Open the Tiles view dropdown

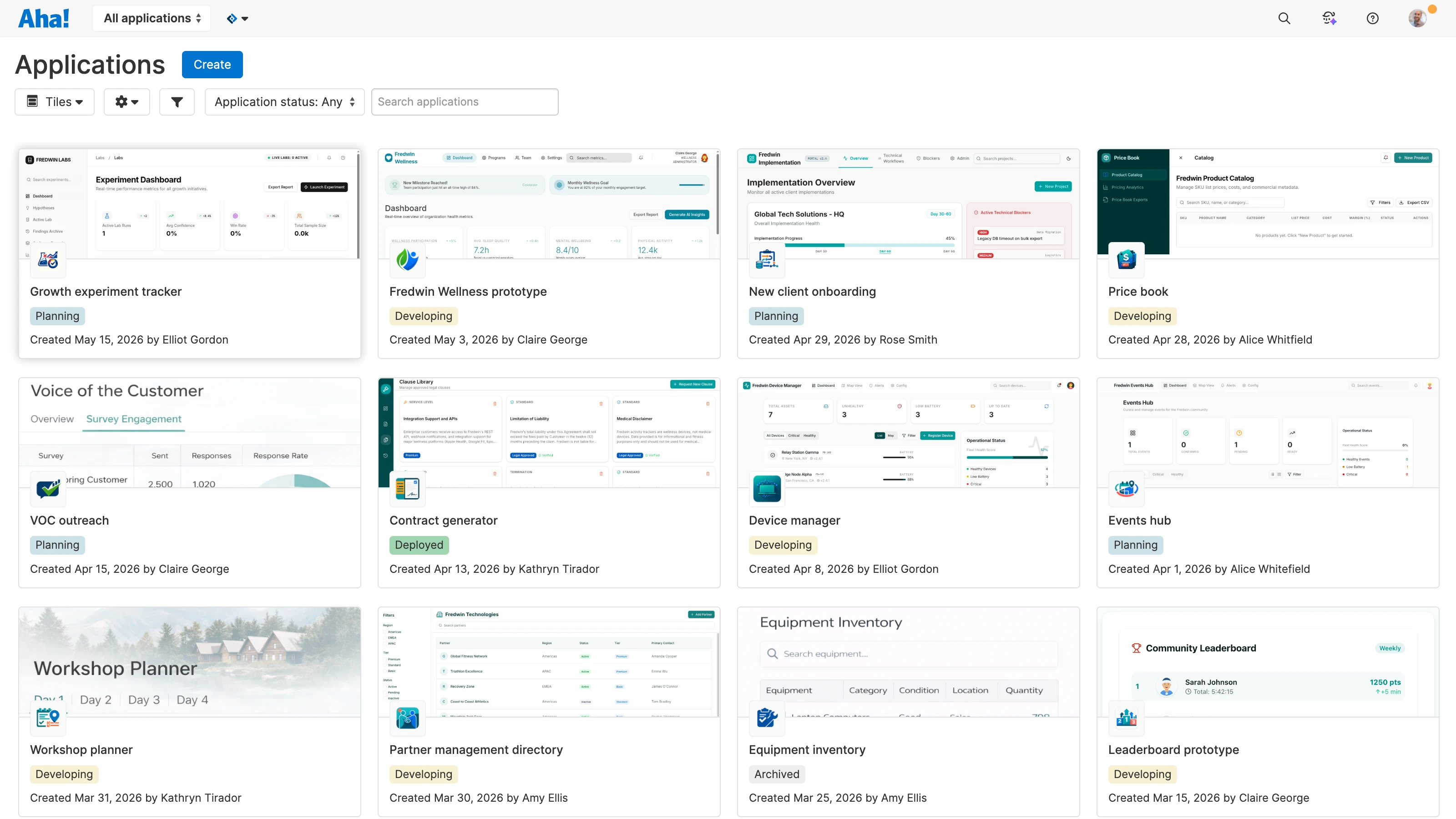[54, 102]
